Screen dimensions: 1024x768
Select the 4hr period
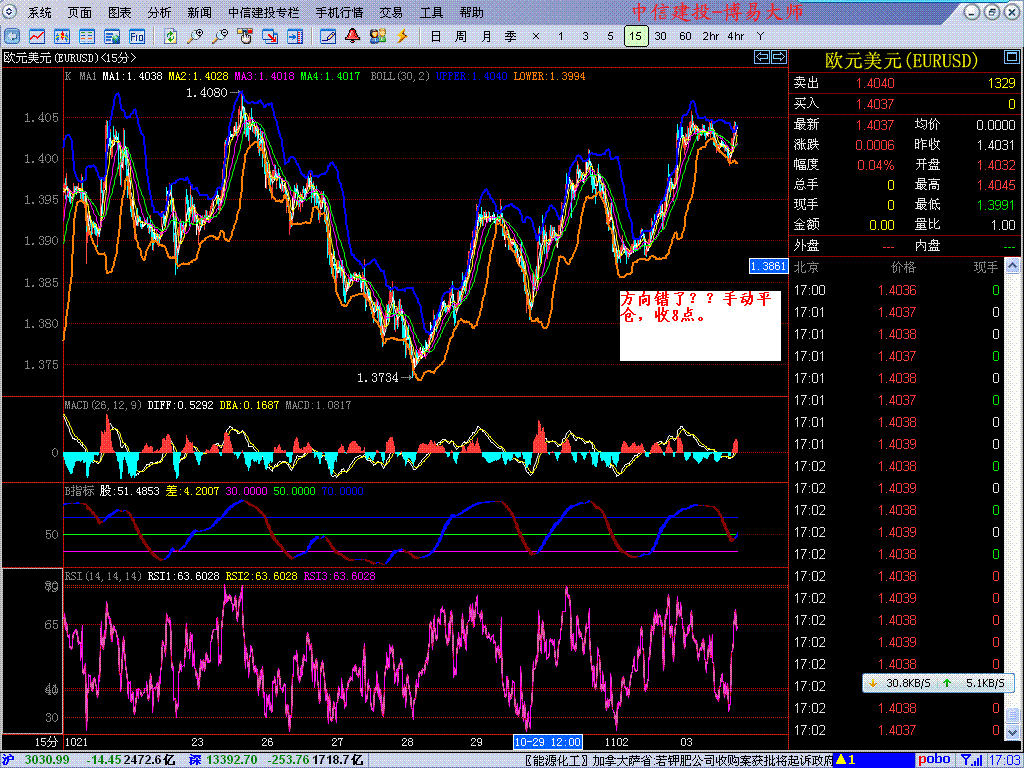pyautogui.click(x=735, y=36)
